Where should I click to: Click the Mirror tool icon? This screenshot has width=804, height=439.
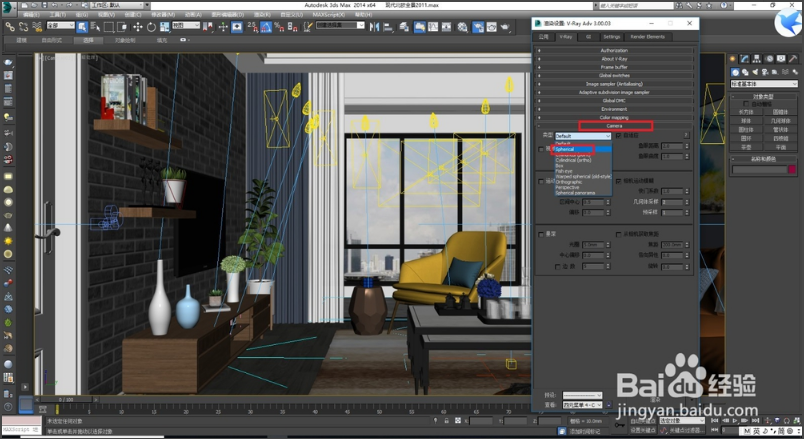click(x=375, y=27)
